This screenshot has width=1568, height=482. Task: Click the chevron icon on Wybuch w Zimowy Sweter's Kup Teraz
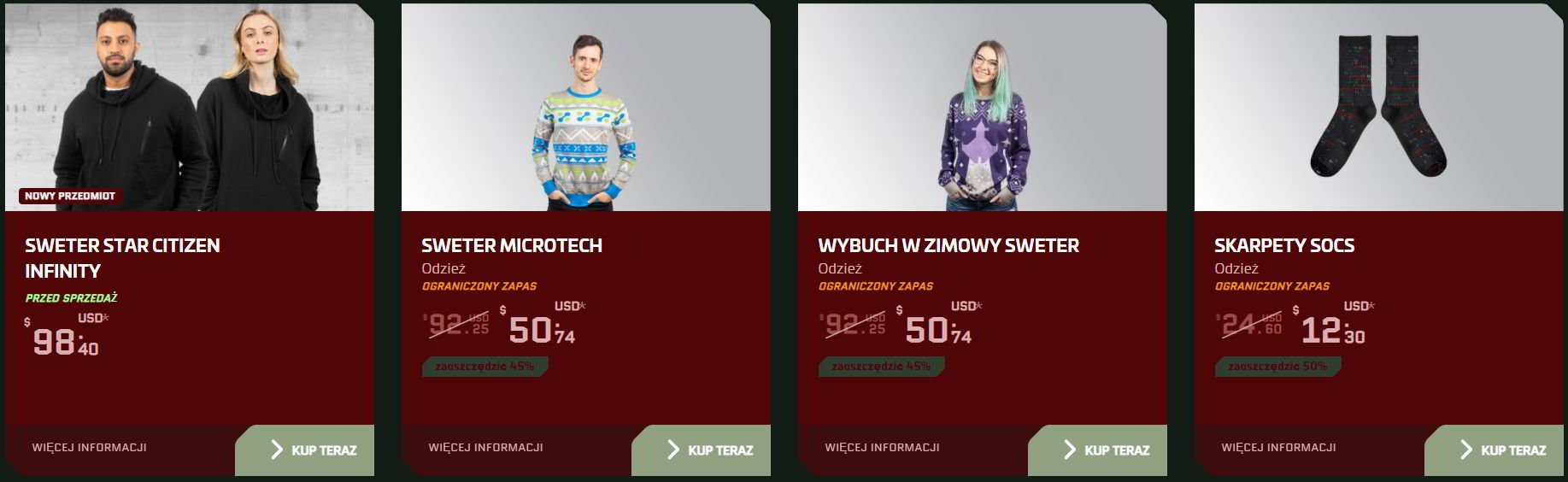1069,450
